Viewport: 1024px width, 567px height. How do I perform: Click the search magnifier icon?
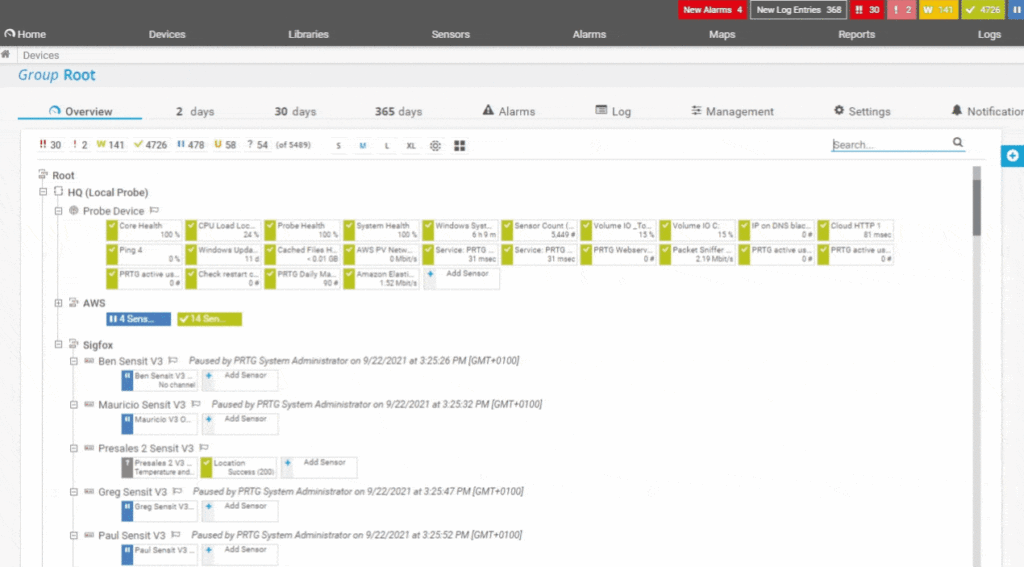[957, 142]
